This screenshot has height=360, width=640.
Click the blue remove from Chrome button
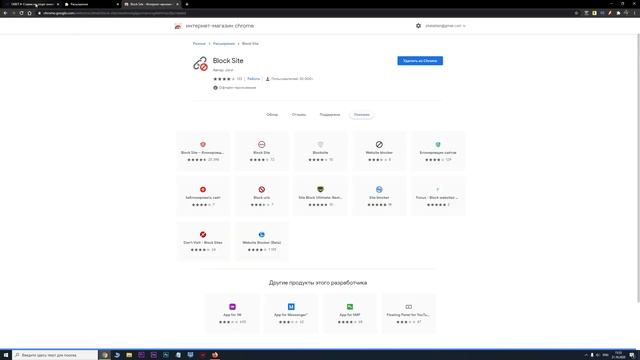(420, 61)
